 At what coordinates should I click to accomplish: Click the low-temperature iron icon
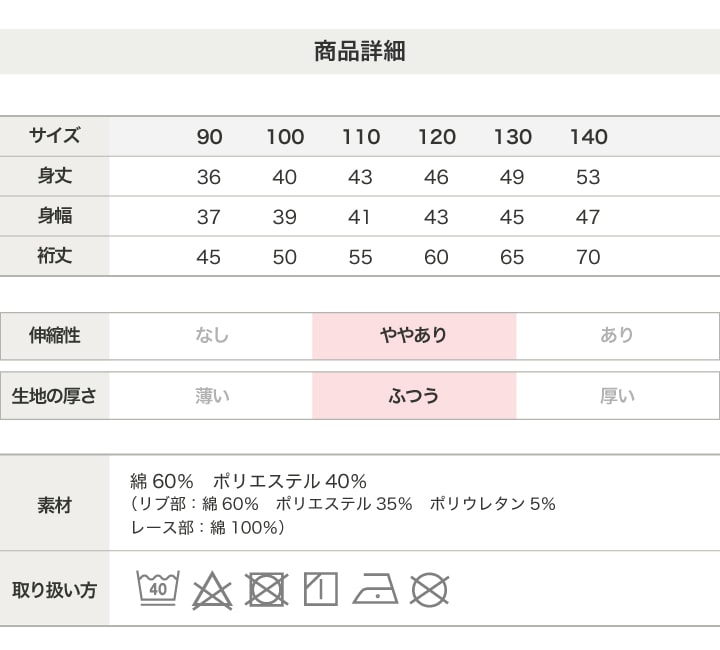pos(375,589)
